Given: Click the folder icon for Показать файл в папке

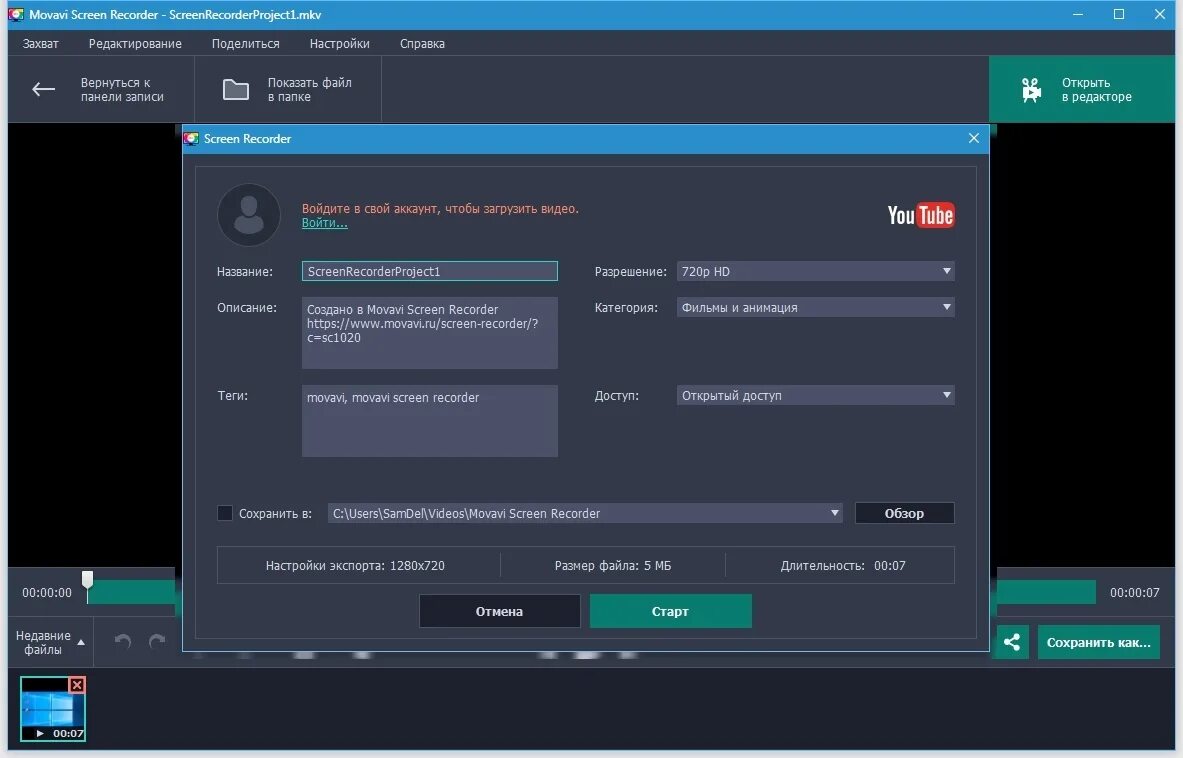Looking at the screenshot, I should tap(235, 89).
